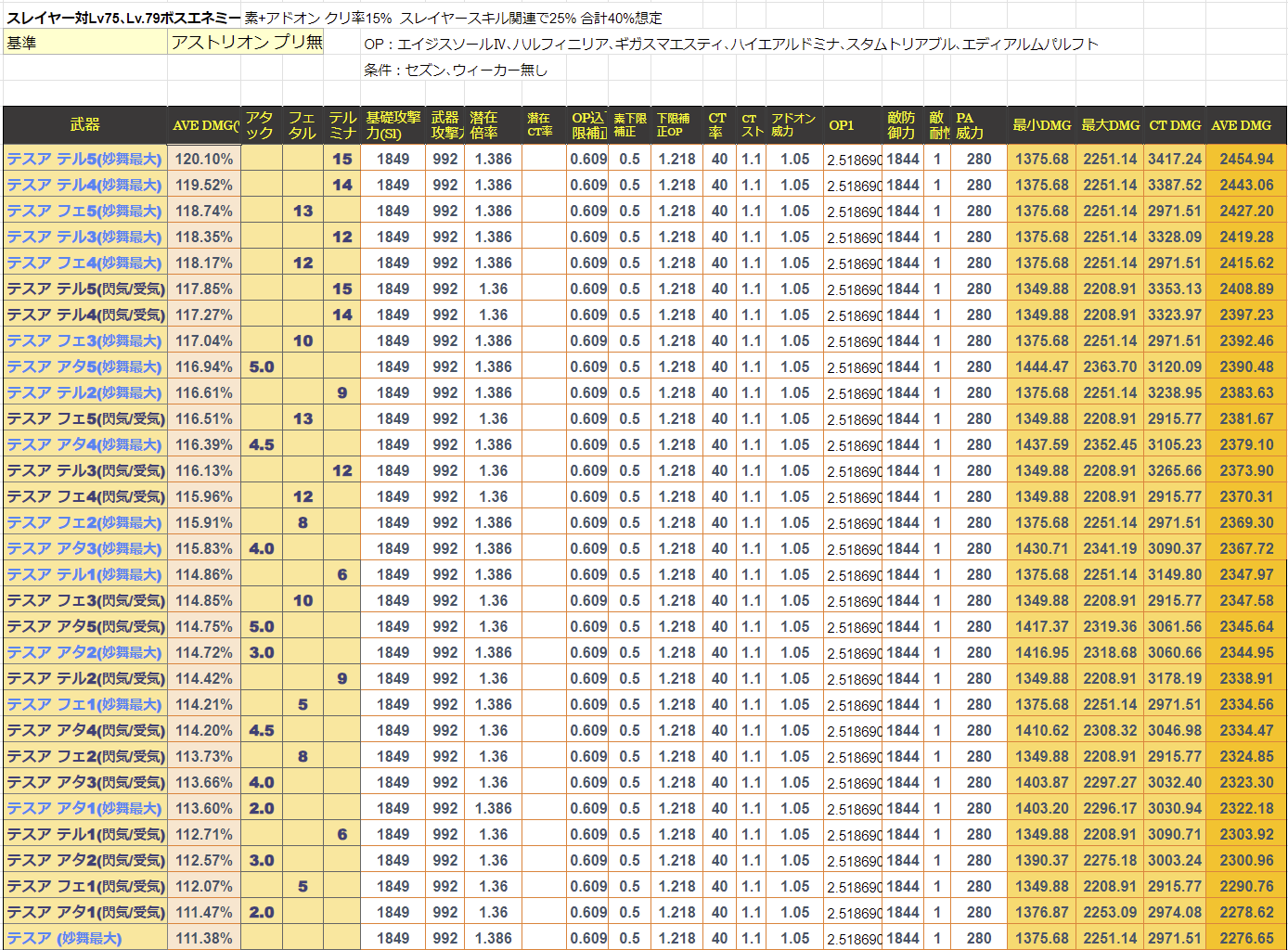Select the 2443.06 cell
This screenshot has width=1288, height=950.
tap(1246, 185)
